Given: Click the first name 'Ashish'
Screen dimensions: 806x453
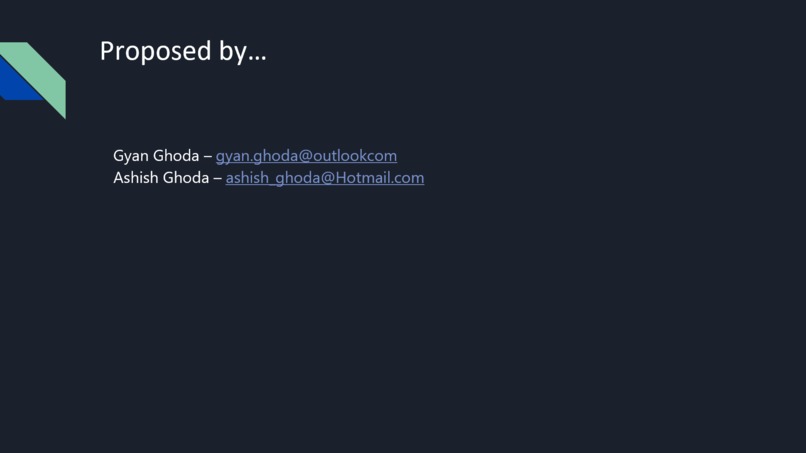Looking at the screenshot, I should [136, 178].
